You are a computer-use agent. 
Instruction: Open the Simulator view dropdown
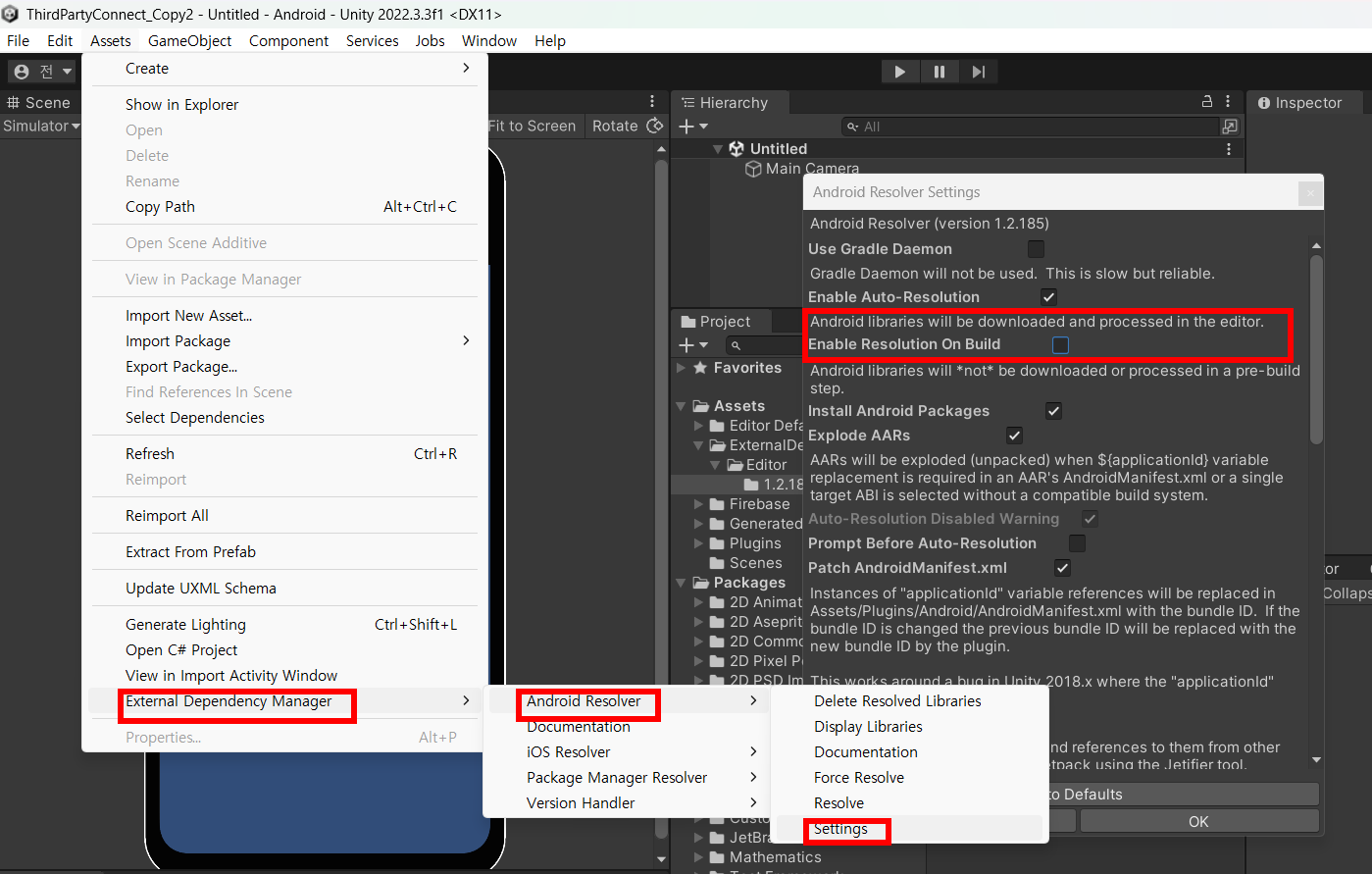click(x=41, y=126)
